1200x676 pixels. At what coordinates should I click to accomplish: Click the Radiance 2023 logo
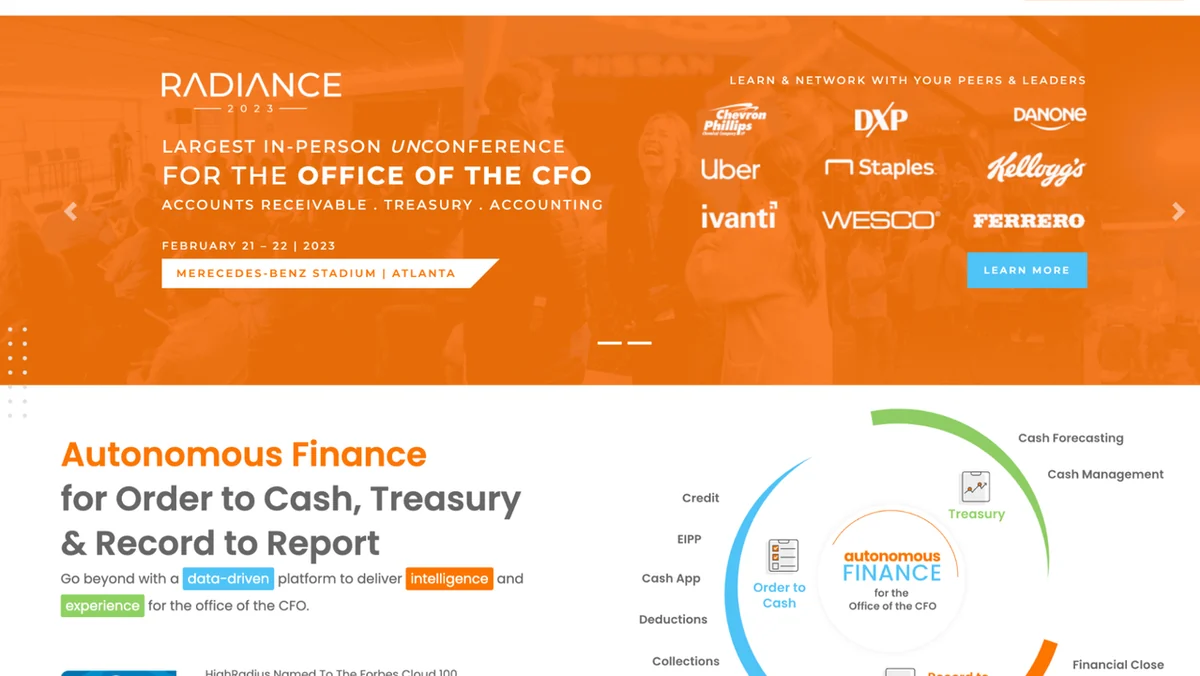[x=251, y=91]
